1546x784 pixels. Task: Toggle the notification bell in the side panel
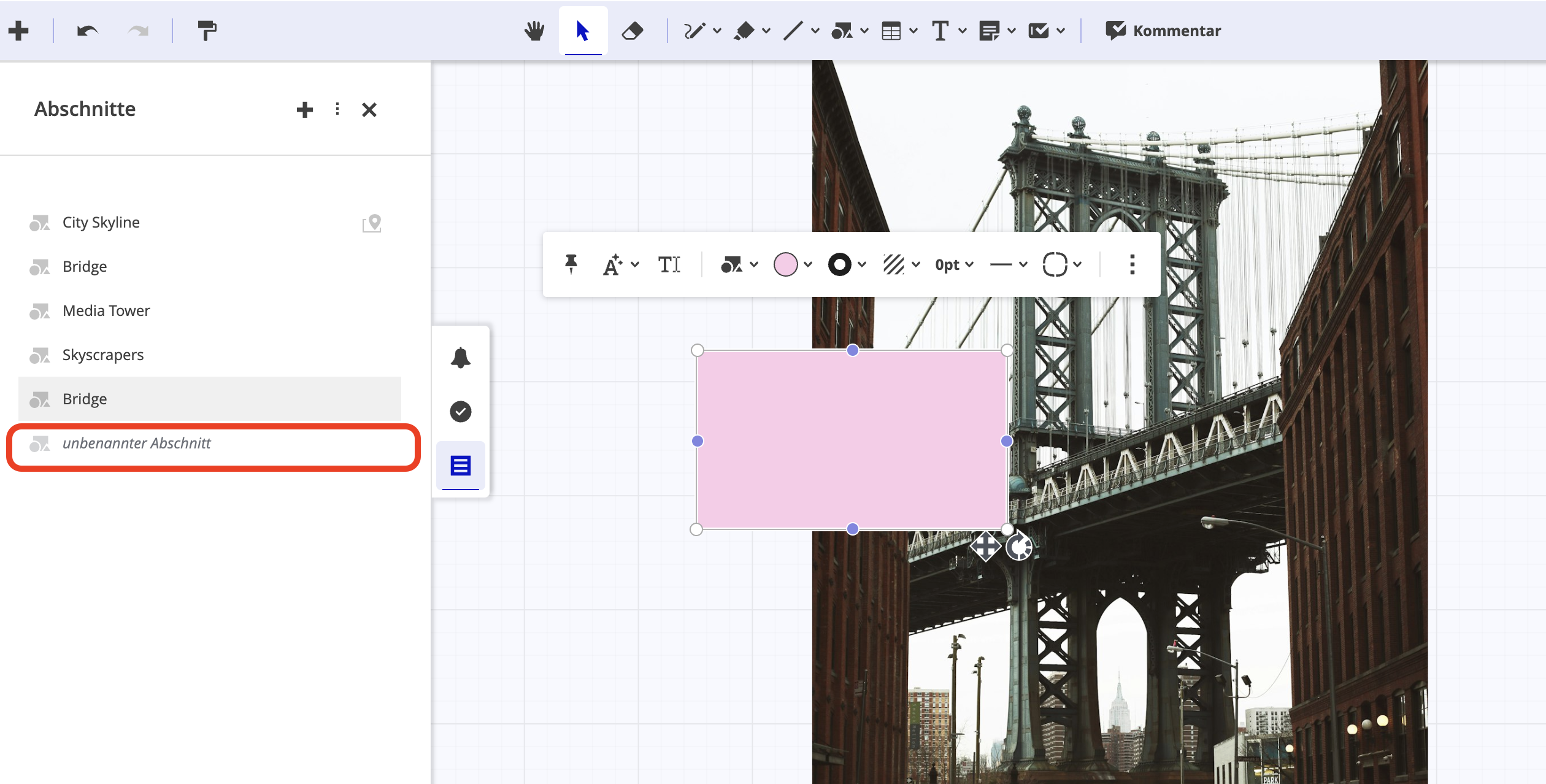point(460,358)
